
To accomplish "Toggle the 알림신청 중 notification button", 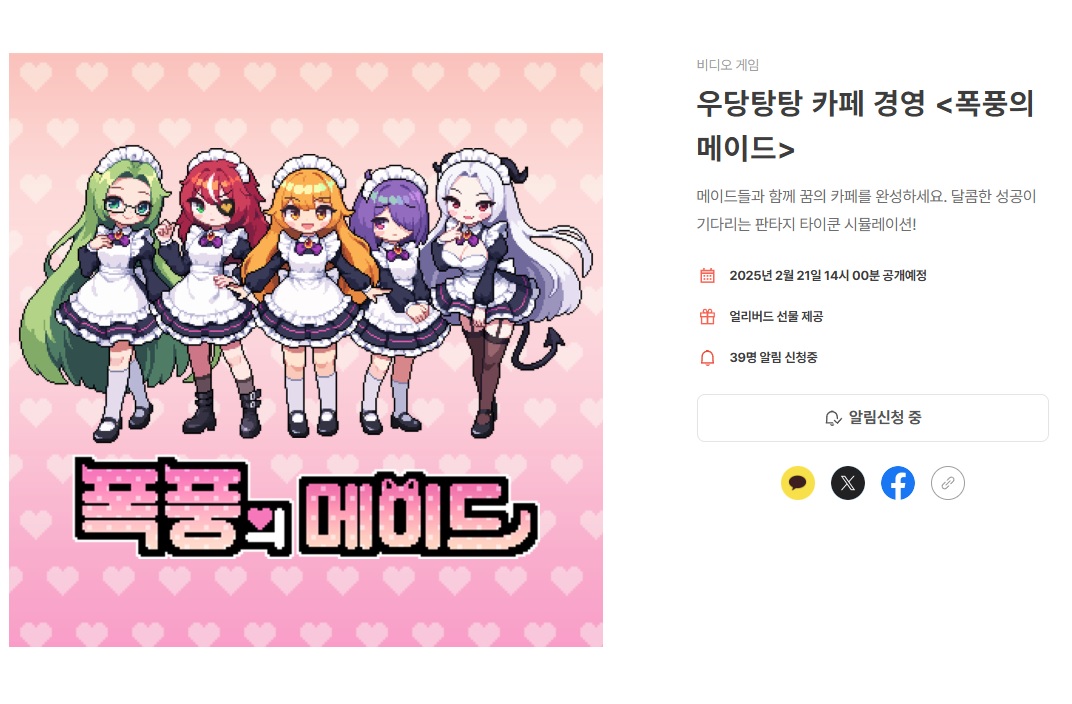I will tap(872, 418).
